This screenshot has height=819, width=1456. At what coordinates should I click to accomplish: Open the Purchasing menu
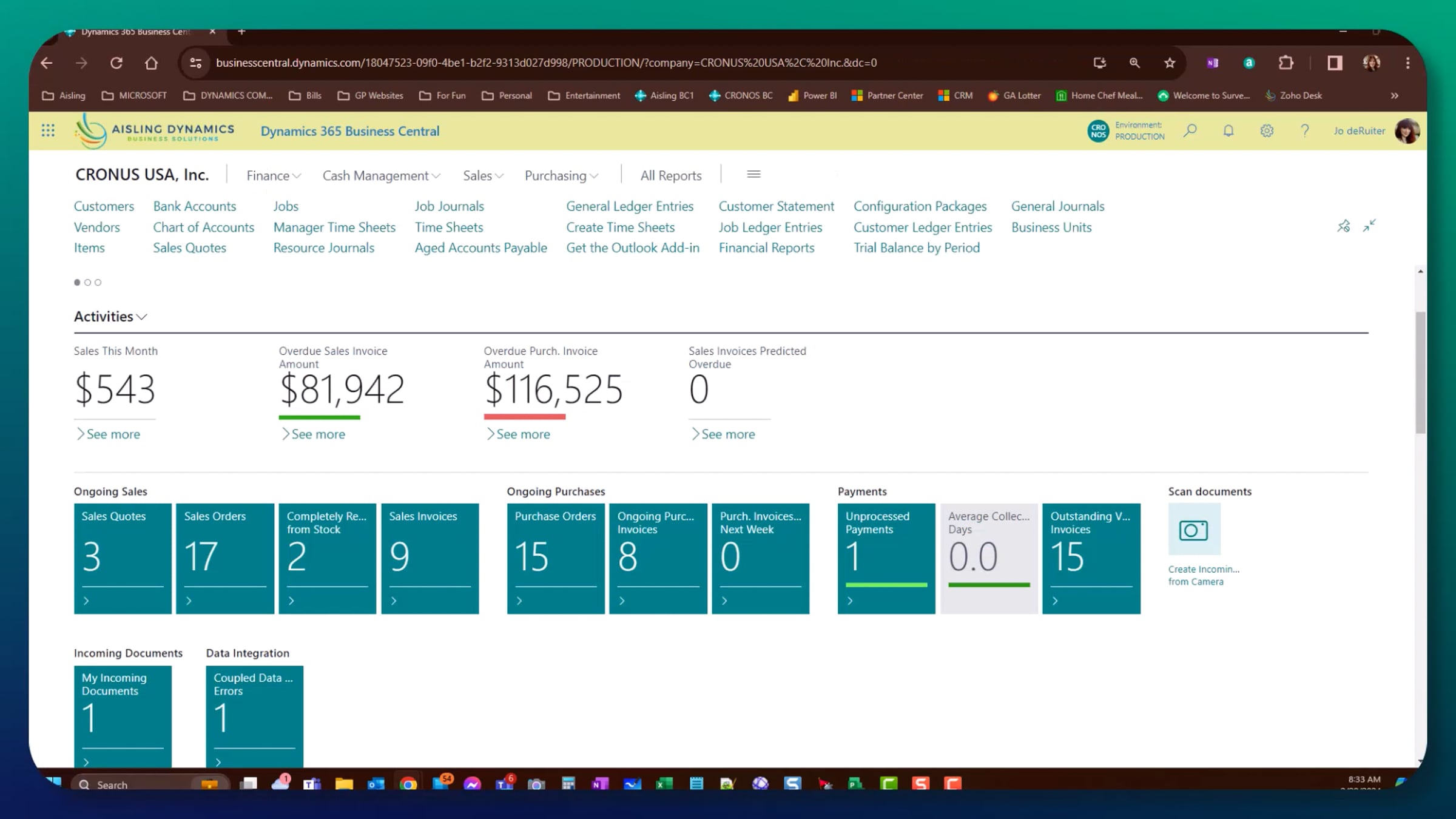pos(561,176)
